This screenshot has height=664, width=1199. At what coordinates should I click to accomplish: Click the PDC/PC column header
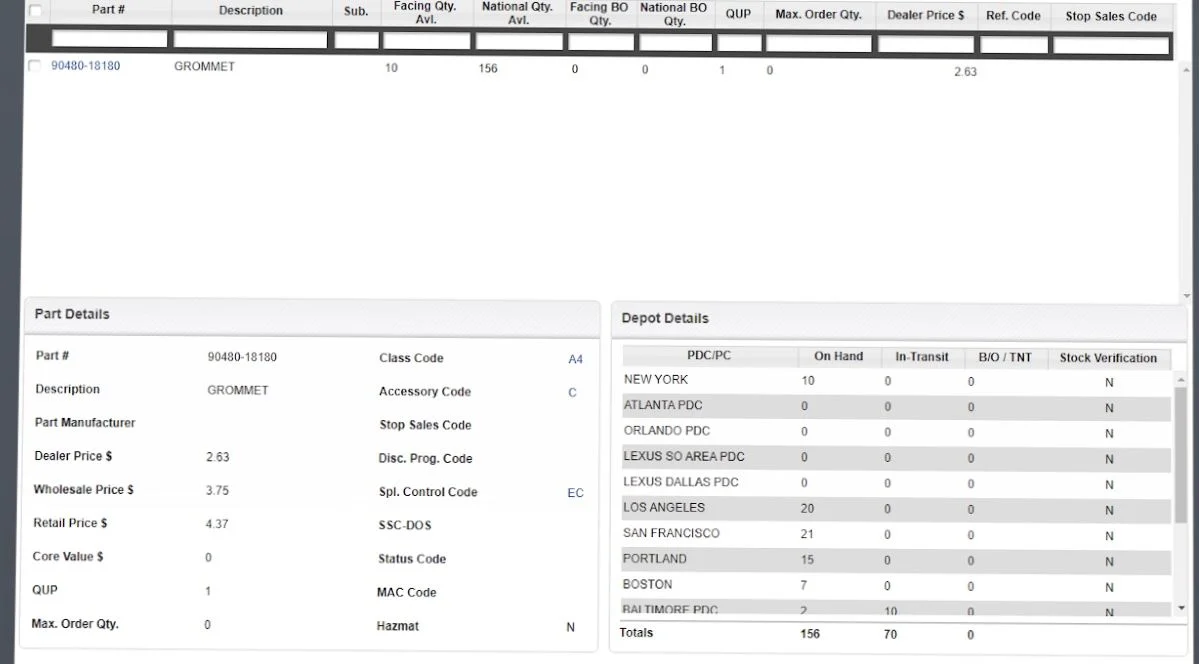click(x=709, y=356)
